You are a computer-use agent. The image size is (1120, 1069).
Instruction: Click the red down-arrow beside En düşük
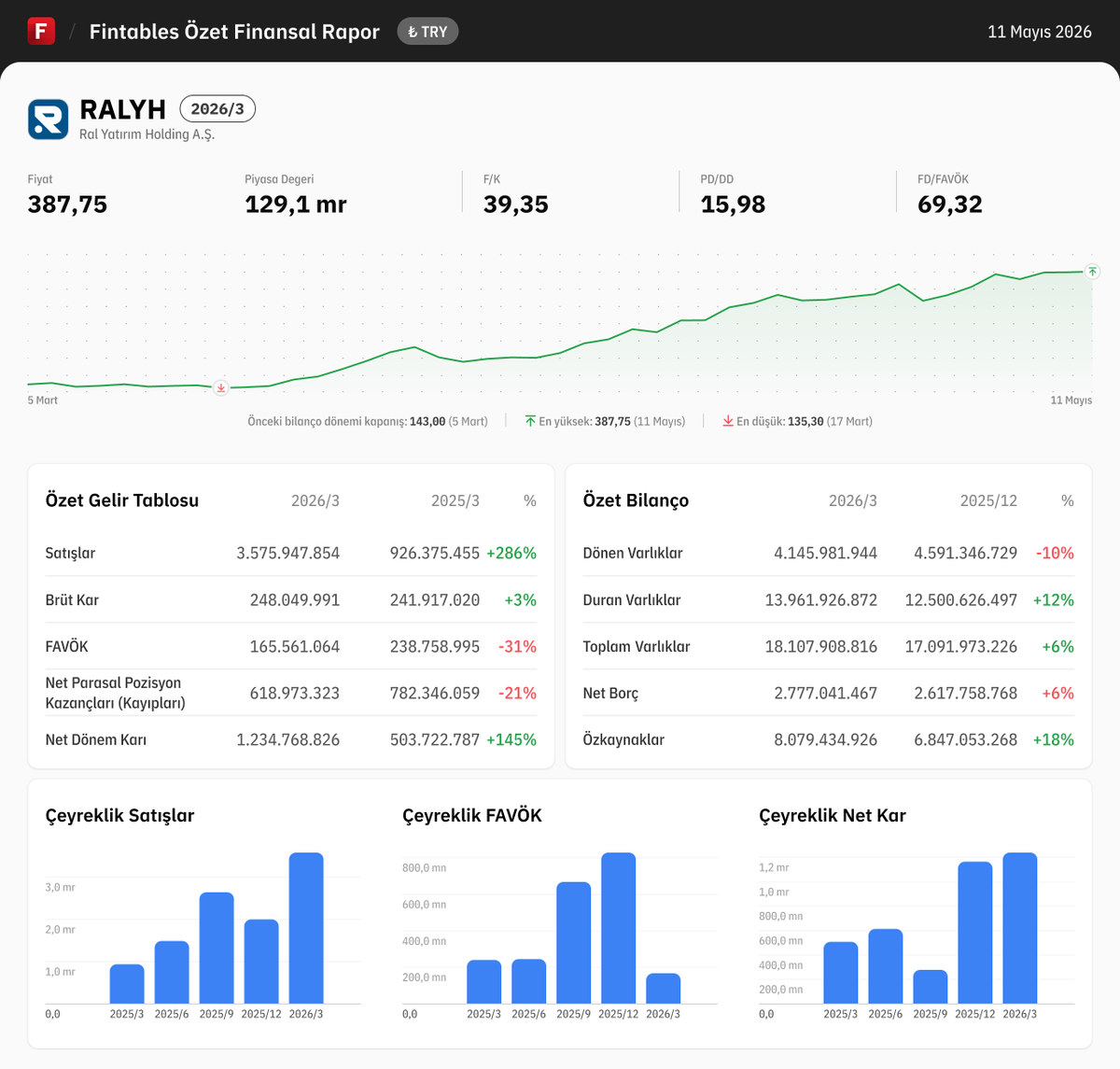click(x=728, y=421)
